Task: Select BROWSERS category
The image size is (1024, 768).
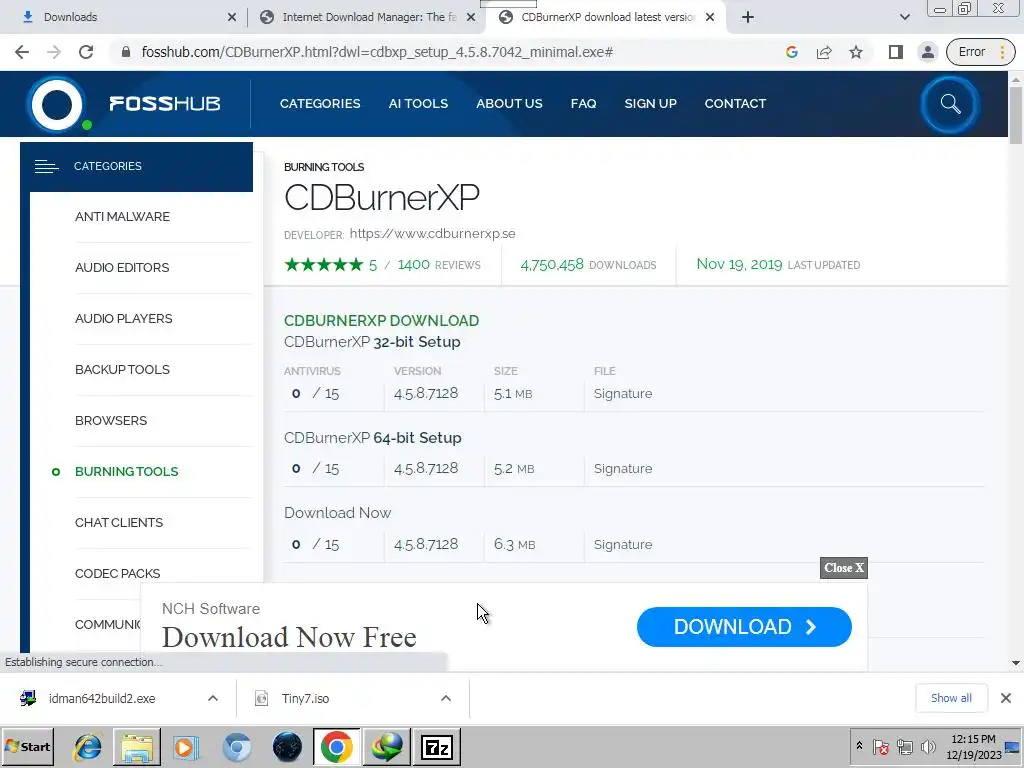Action: pos(111,421)
